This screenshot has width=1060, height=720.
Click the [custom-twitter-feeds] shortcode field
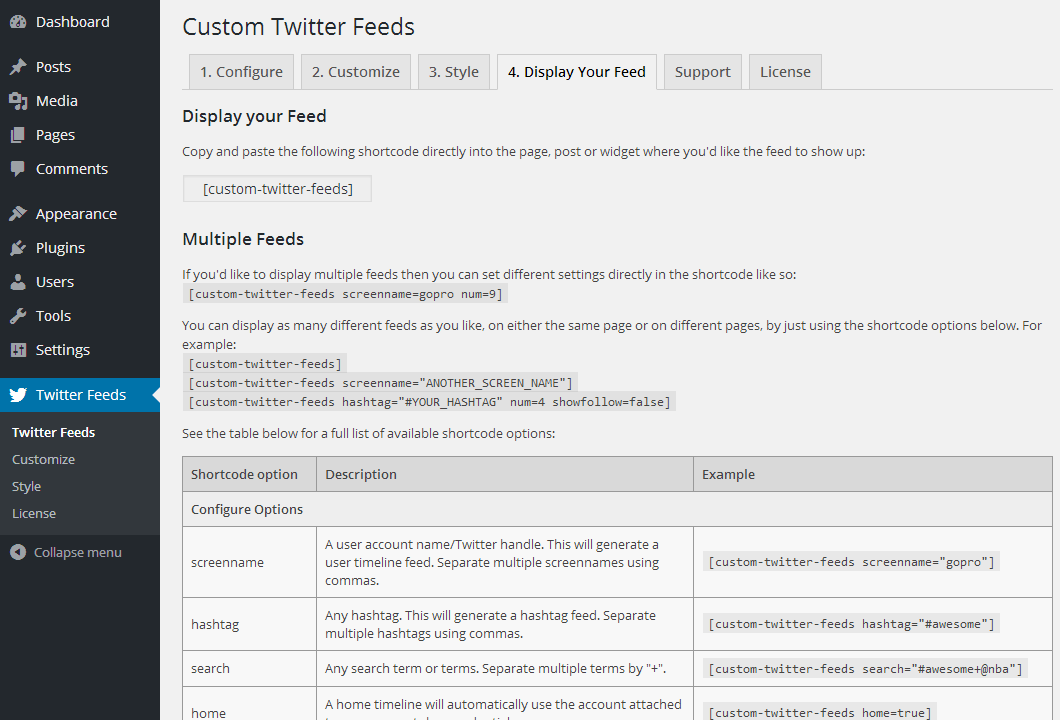pyautogui.click(x=277, y=188)
